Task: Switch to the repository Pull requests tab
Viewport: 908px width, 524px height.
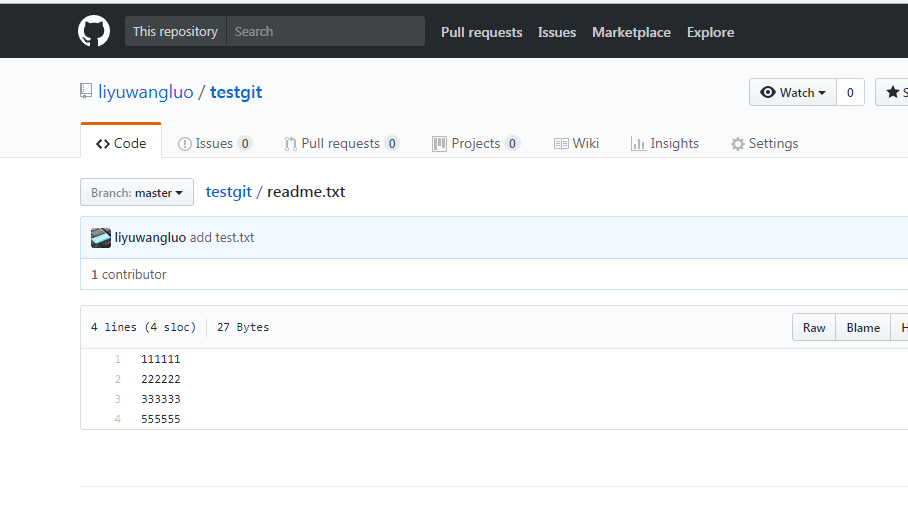Action: click(x=342, y=144)
